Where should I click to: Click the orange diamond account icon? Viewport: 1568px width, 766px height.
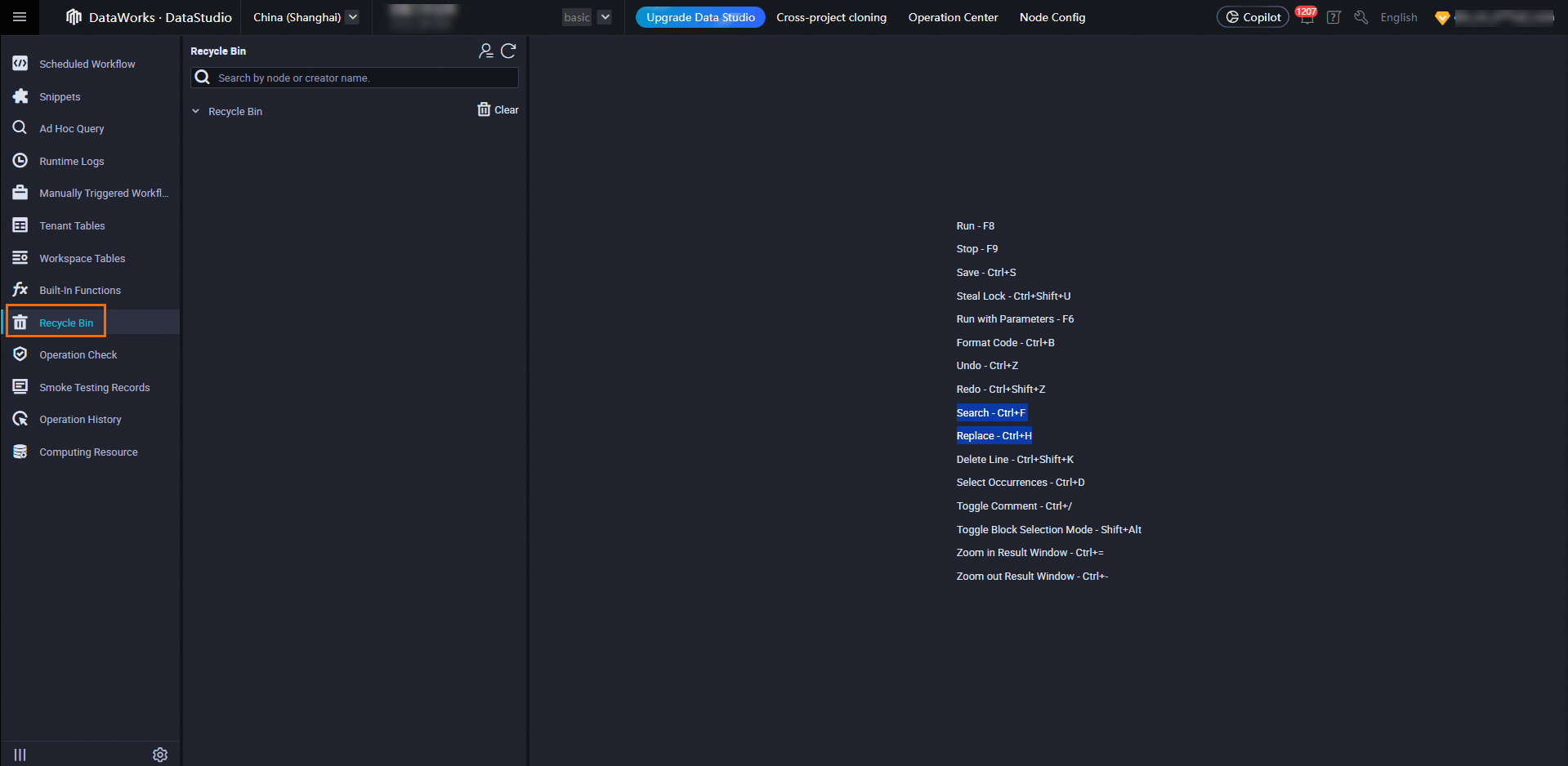point(1442,18)
